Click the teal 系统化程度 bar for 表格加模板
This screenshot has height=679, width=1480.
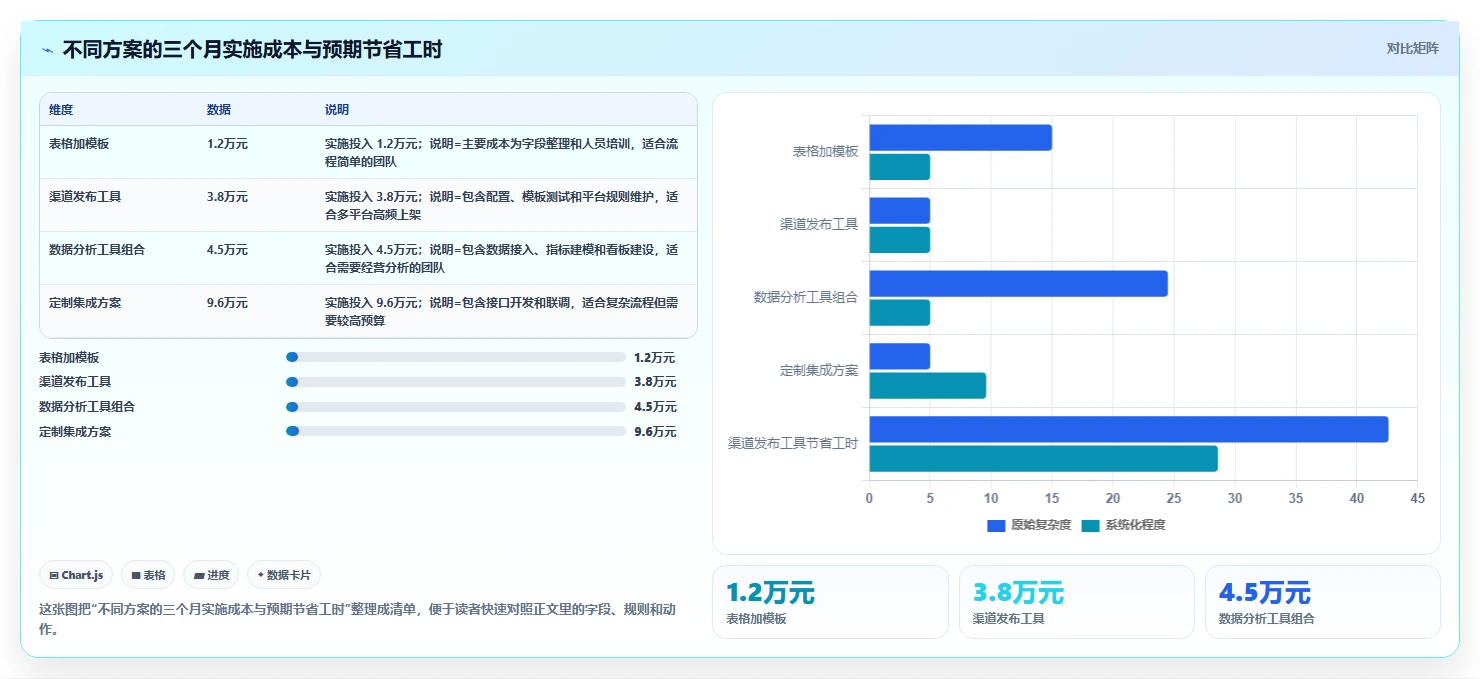tap(899, 167)
